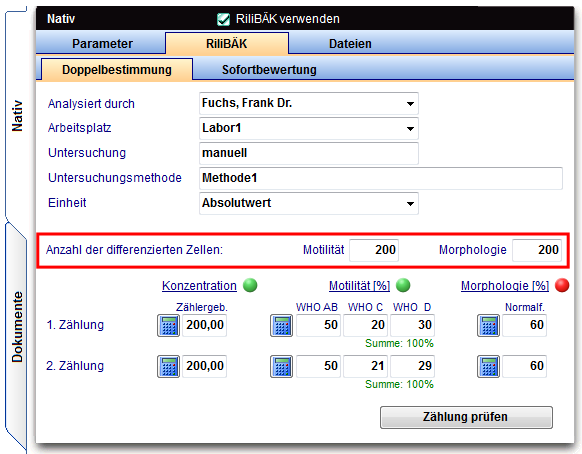Image resolution: width=582 pixels, height=454 pixels.
Task: Click the Motilität cell count field
Action: tap(374, 250)
